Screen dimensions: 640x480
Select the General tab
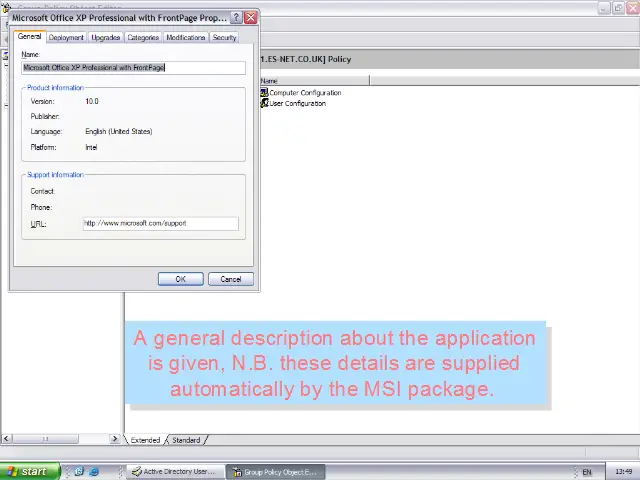pyautogui.click(x=29, y=36)
